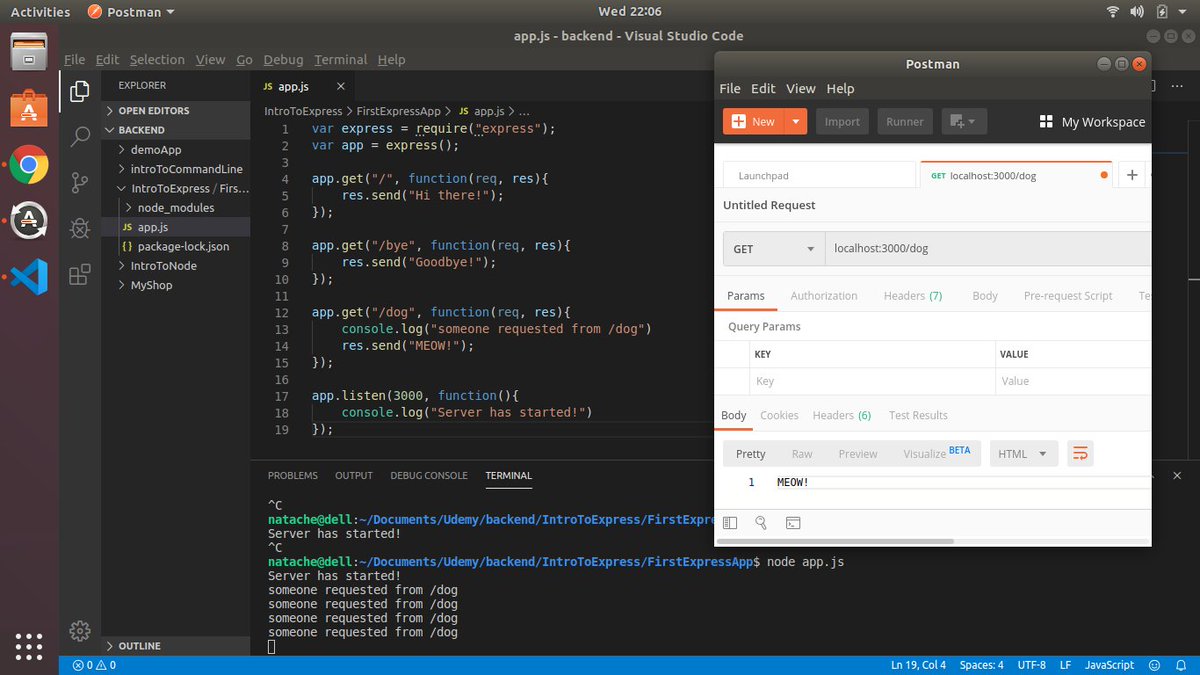This screenshot has width=1200, height=675.
Task: Open the Postman Console icon in bottom bar
Action: (x=792, y=522)
